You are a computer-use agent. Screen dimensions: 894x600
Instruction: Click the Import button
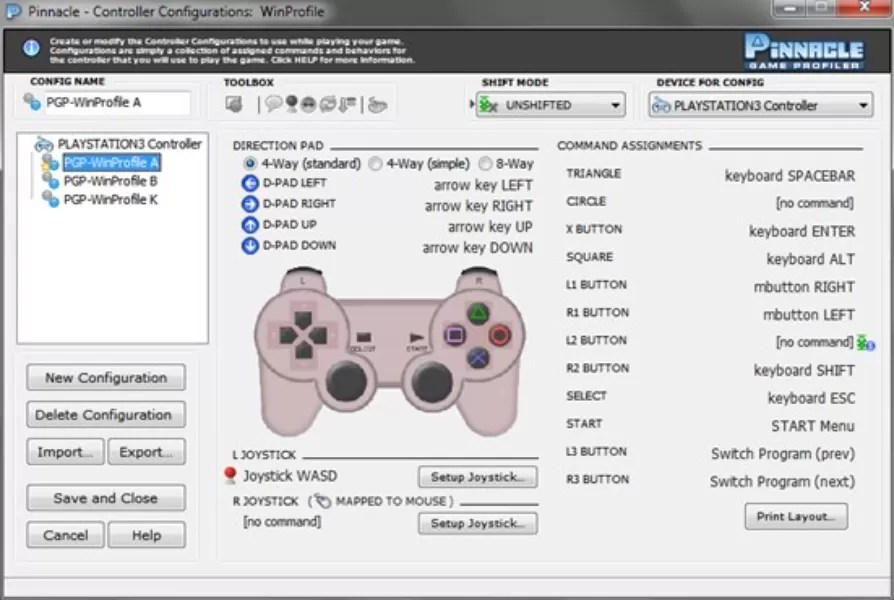66,452
